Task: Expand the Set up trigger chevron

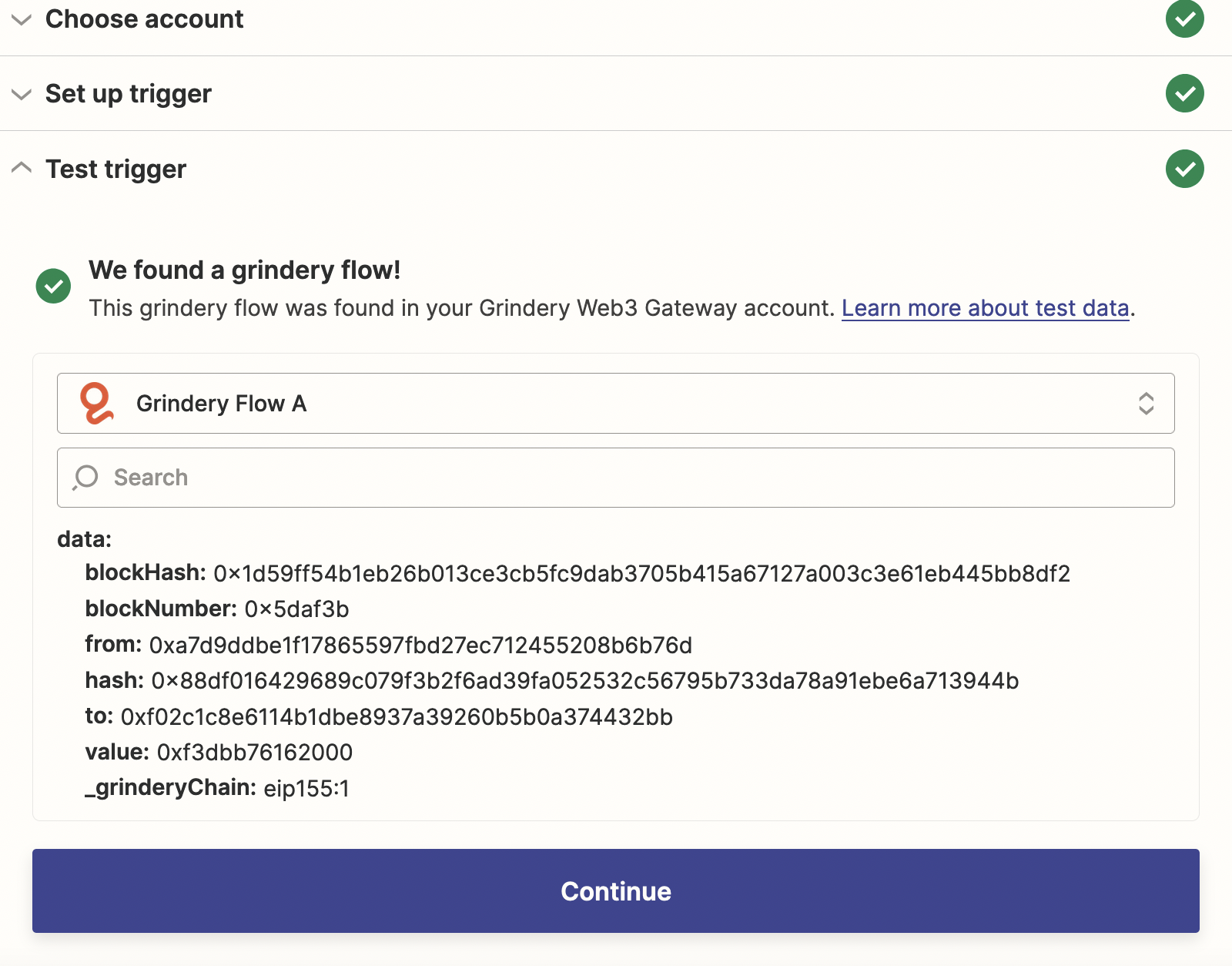Action: click(22, 94)
